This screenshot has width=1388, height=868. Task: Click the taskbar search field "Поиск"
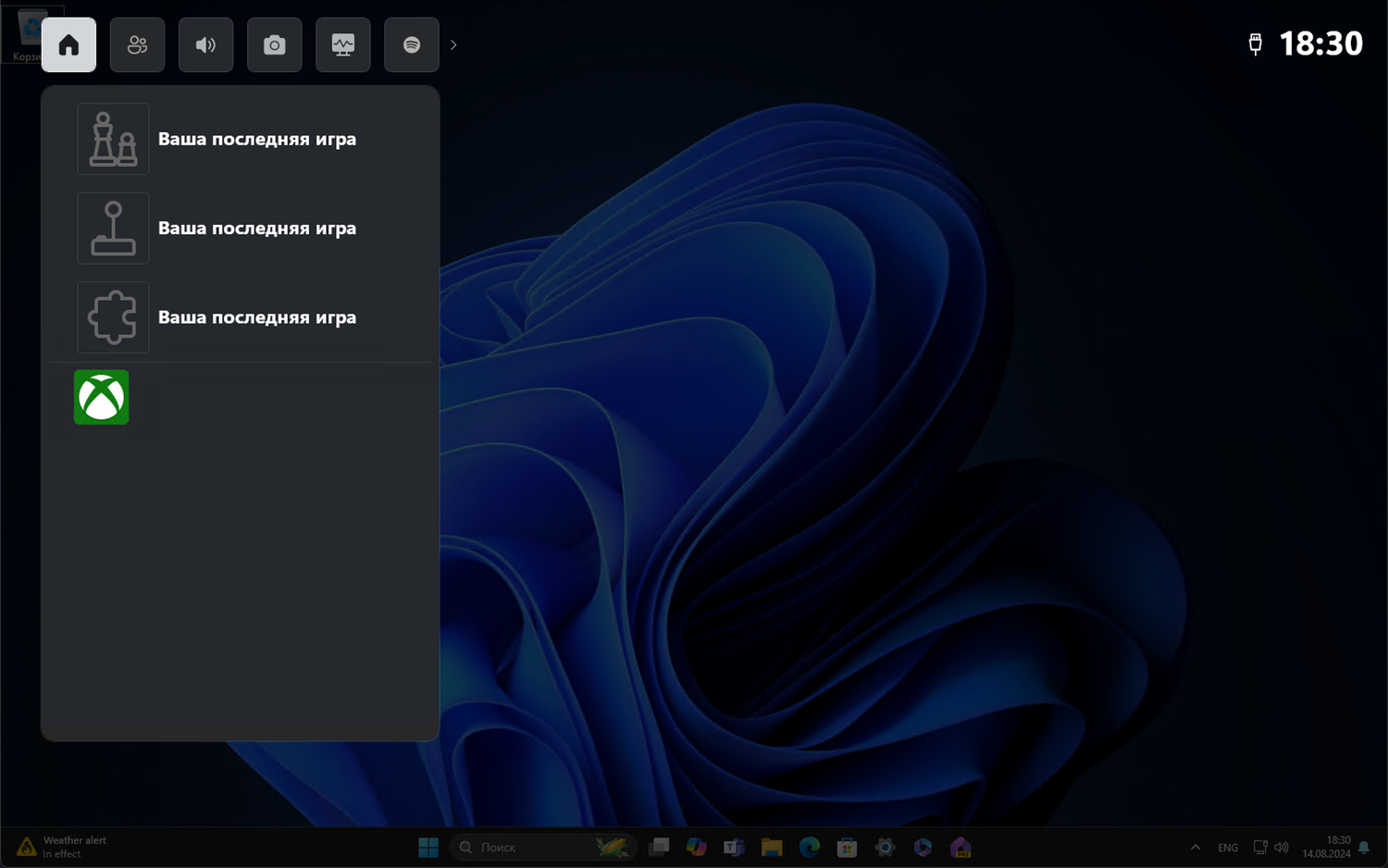544,847
